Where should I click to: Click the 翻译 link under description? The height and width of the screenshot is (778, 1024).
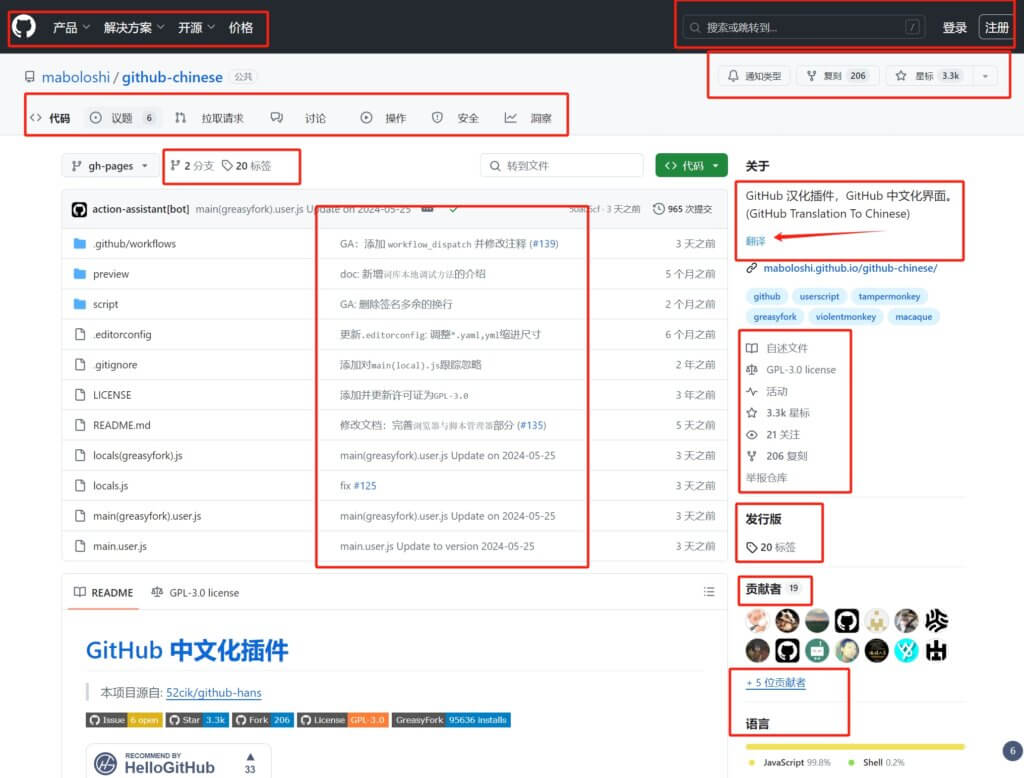(x=755, y=241)
